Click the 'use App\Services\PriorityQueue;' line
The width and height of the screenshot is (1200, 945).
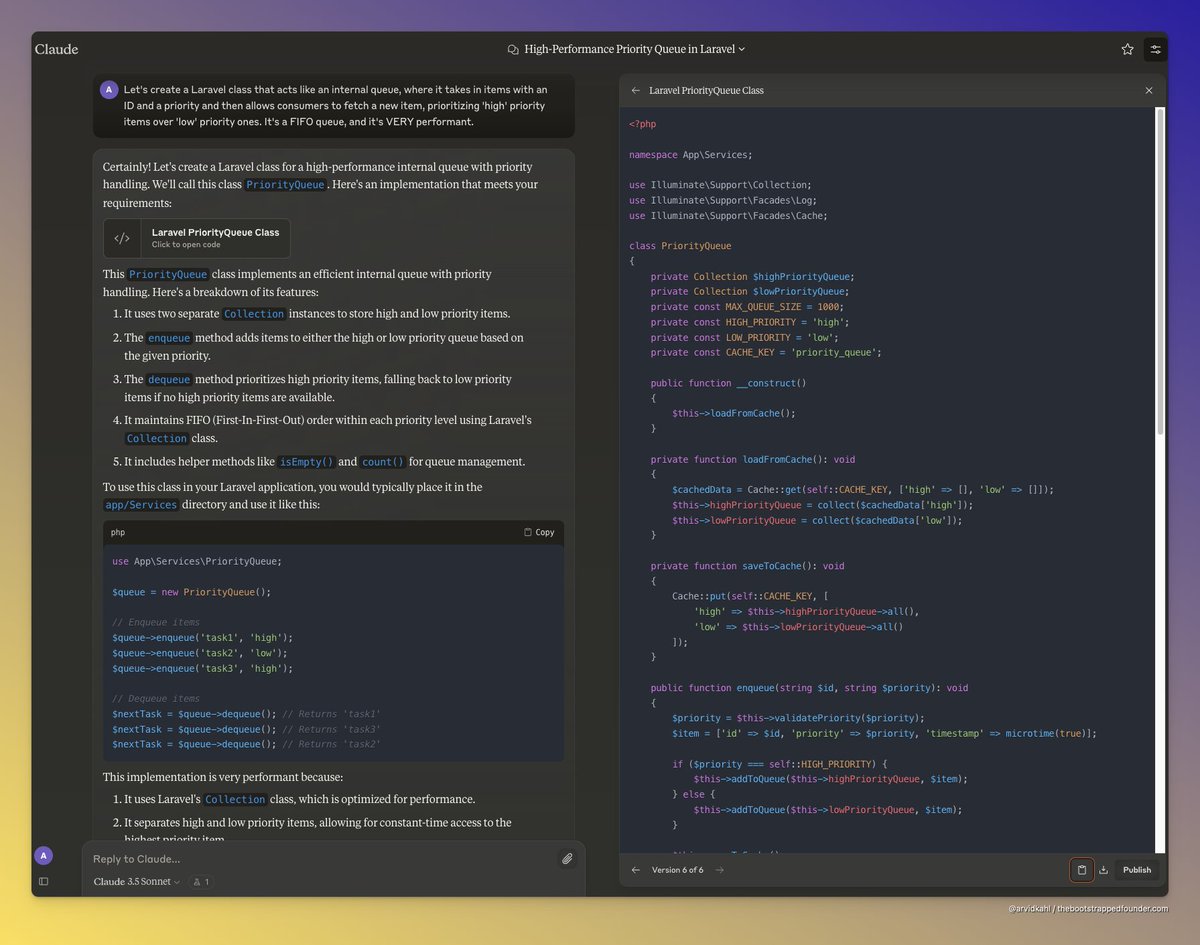tap(197, 562)
